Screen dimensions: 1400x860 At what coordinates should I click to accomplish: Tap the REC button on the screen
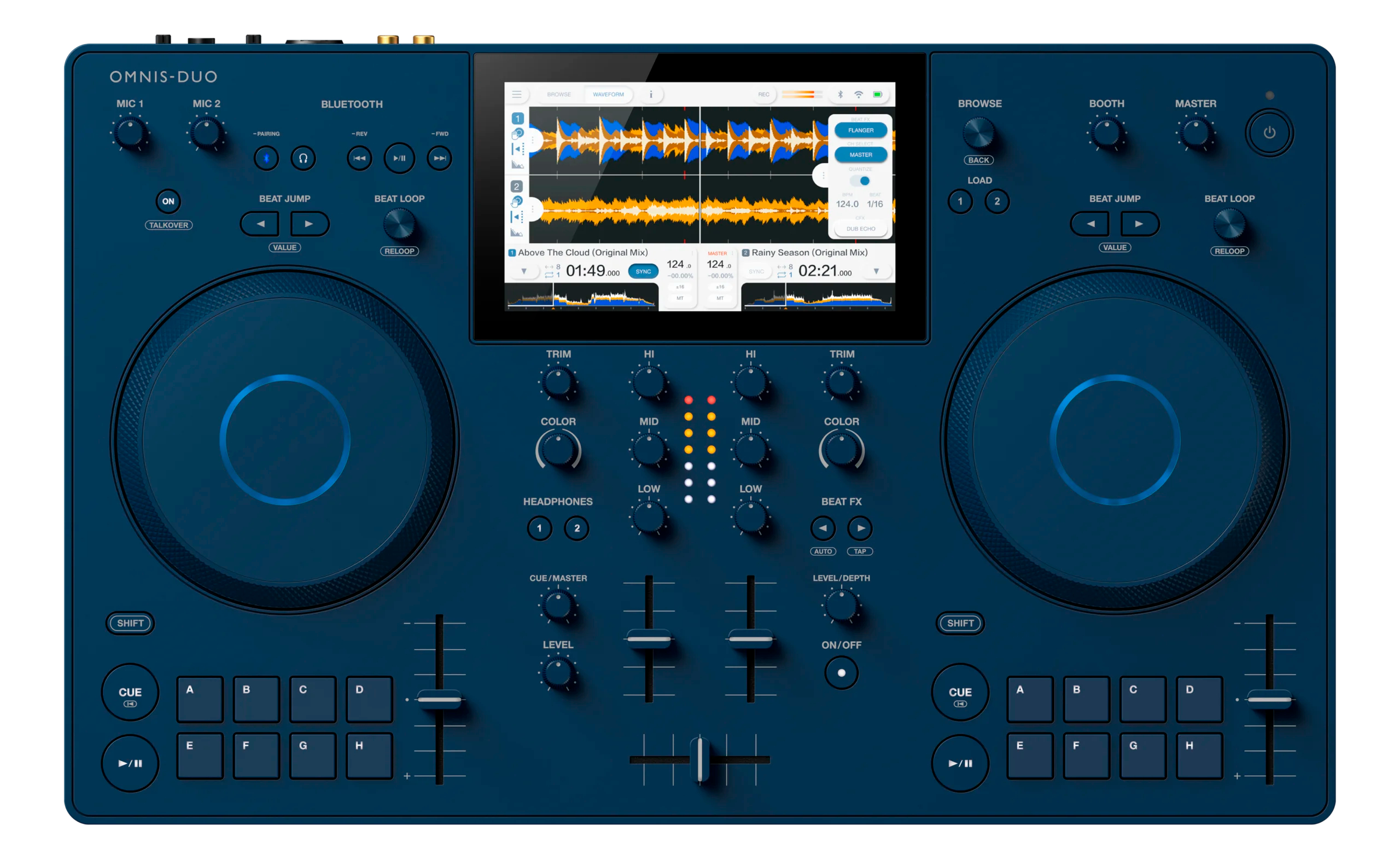click(x=763, y=95)
